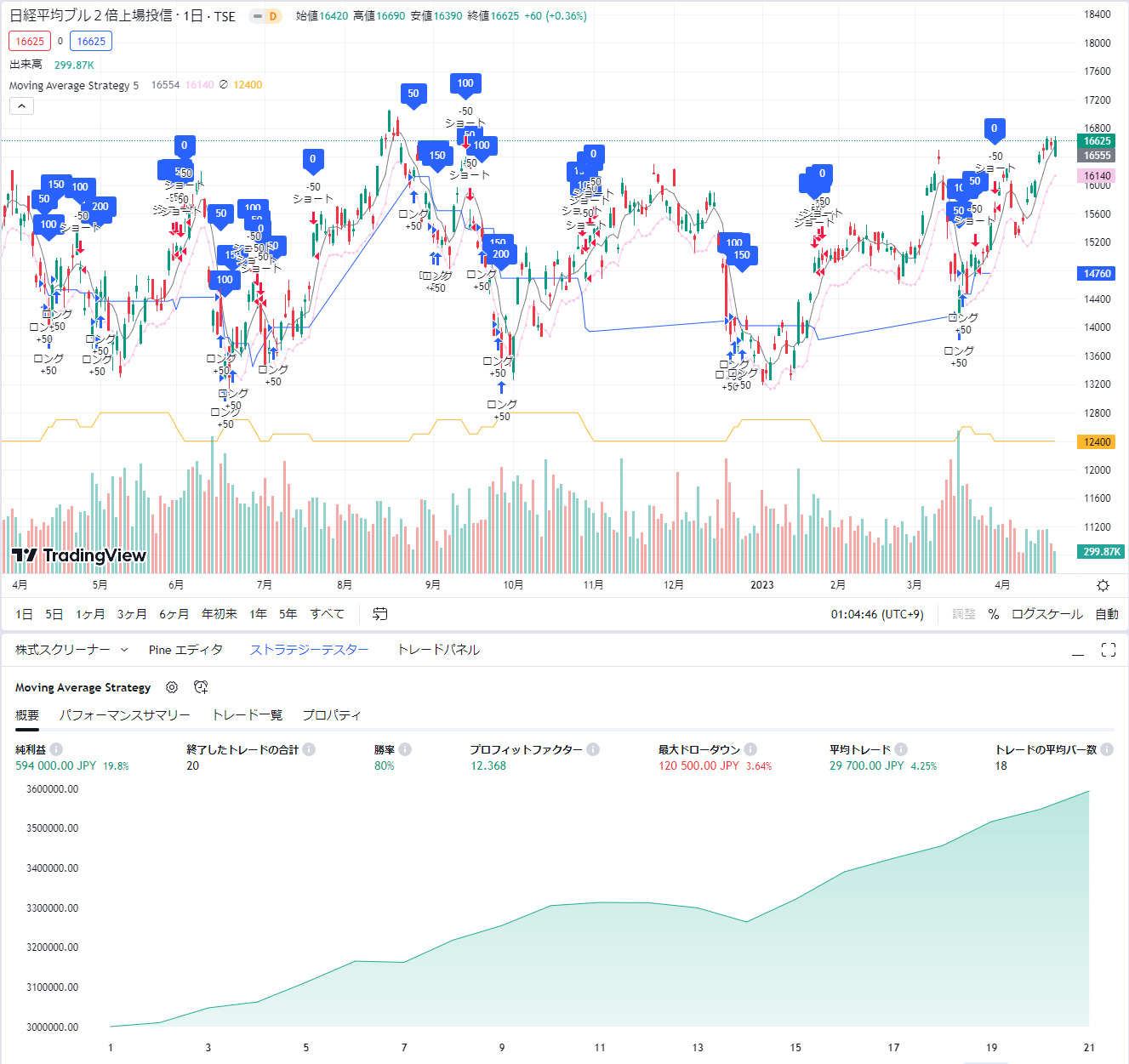Click the orange 12400 price axis label
Image resolution: width=1129 pixels, height=1064 pixels.
[x=1098, y=441]
